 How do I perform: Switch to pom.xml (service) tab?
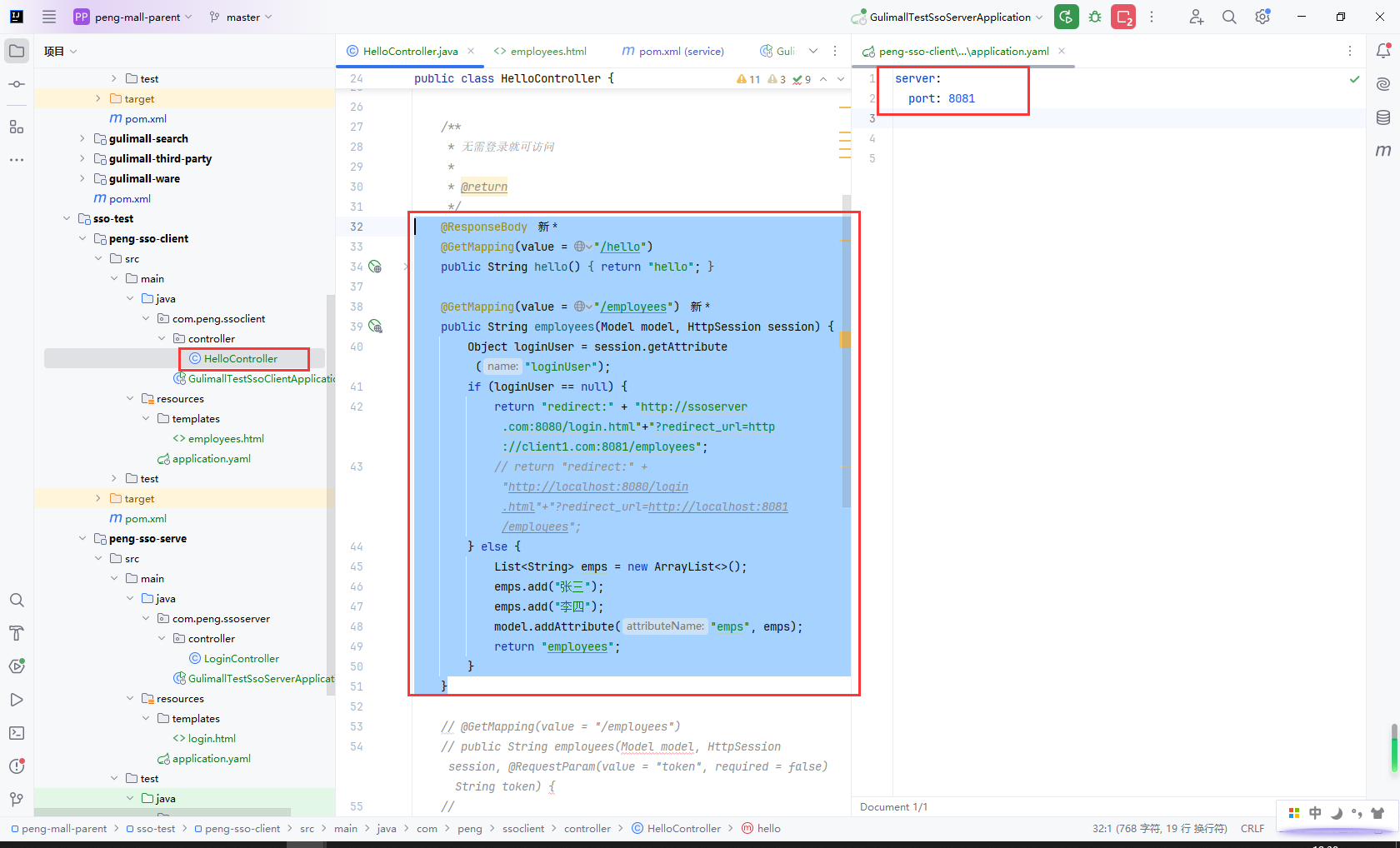tap(672, 51)
